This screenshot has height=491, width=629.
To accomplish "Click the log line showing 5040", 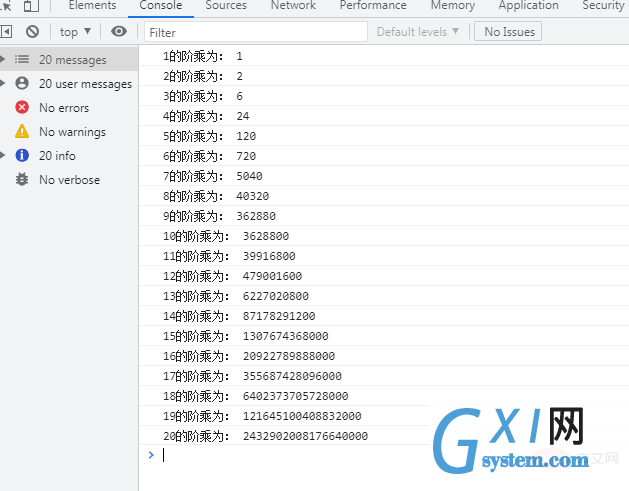I will click(x=384, y=176).
